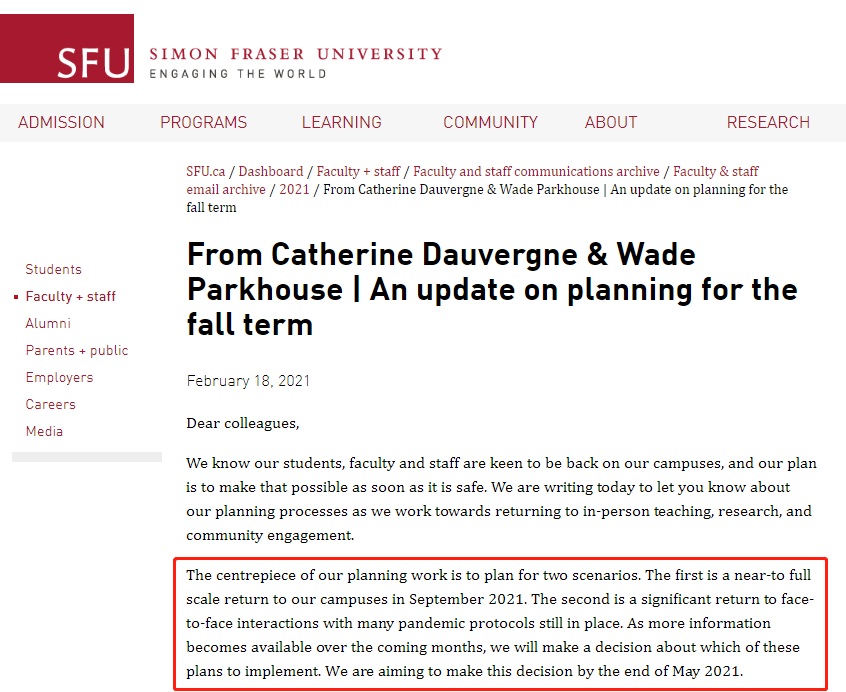Open the 2021 breadcrumb link
This screenshot has height=692, width=846.
click(x=294, y=189)
